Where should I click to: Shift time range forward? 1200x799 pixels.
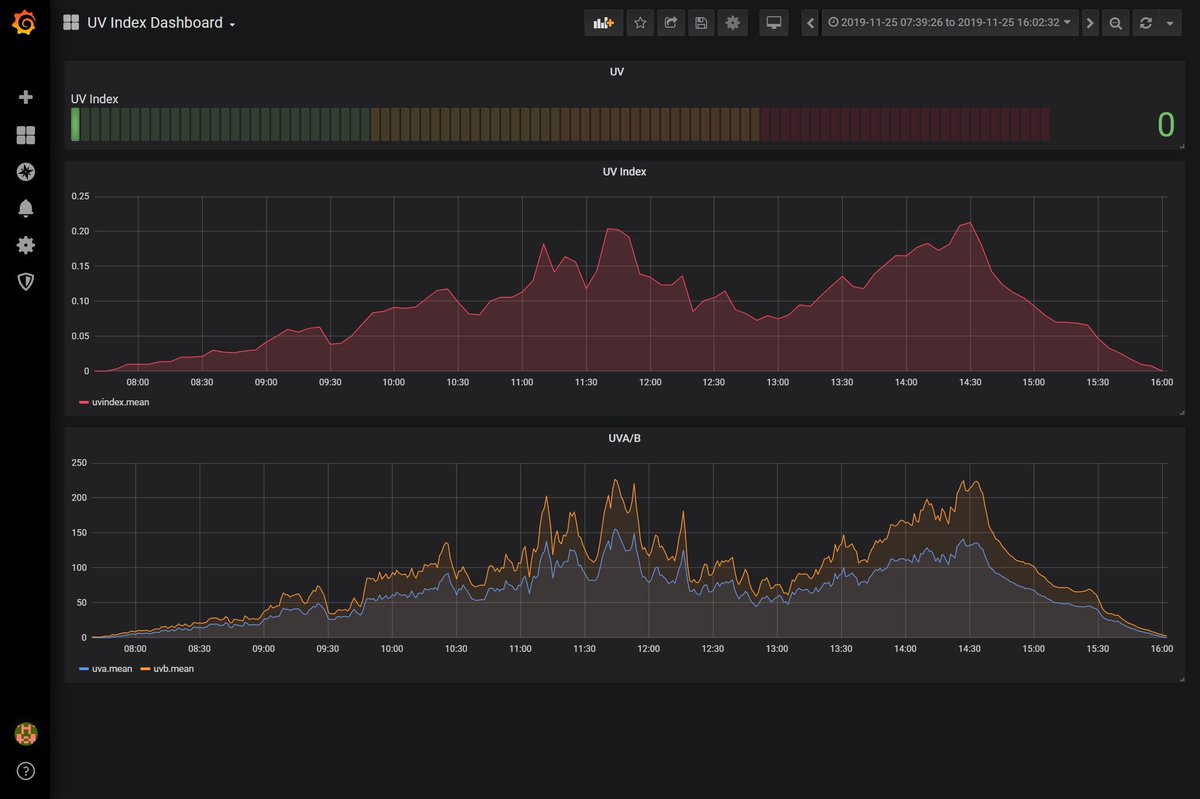(x=1090, y=23)
